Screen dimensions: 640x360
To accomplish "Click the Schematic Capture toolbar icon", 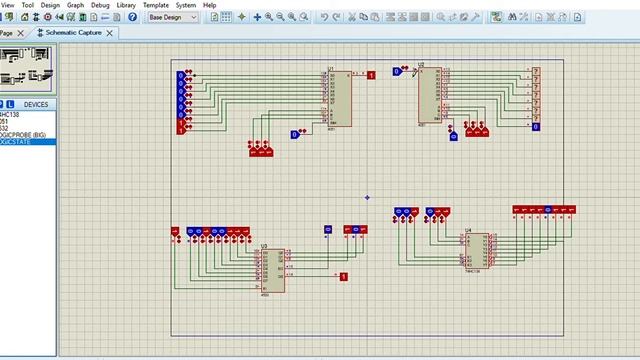I will click(36, 17).
